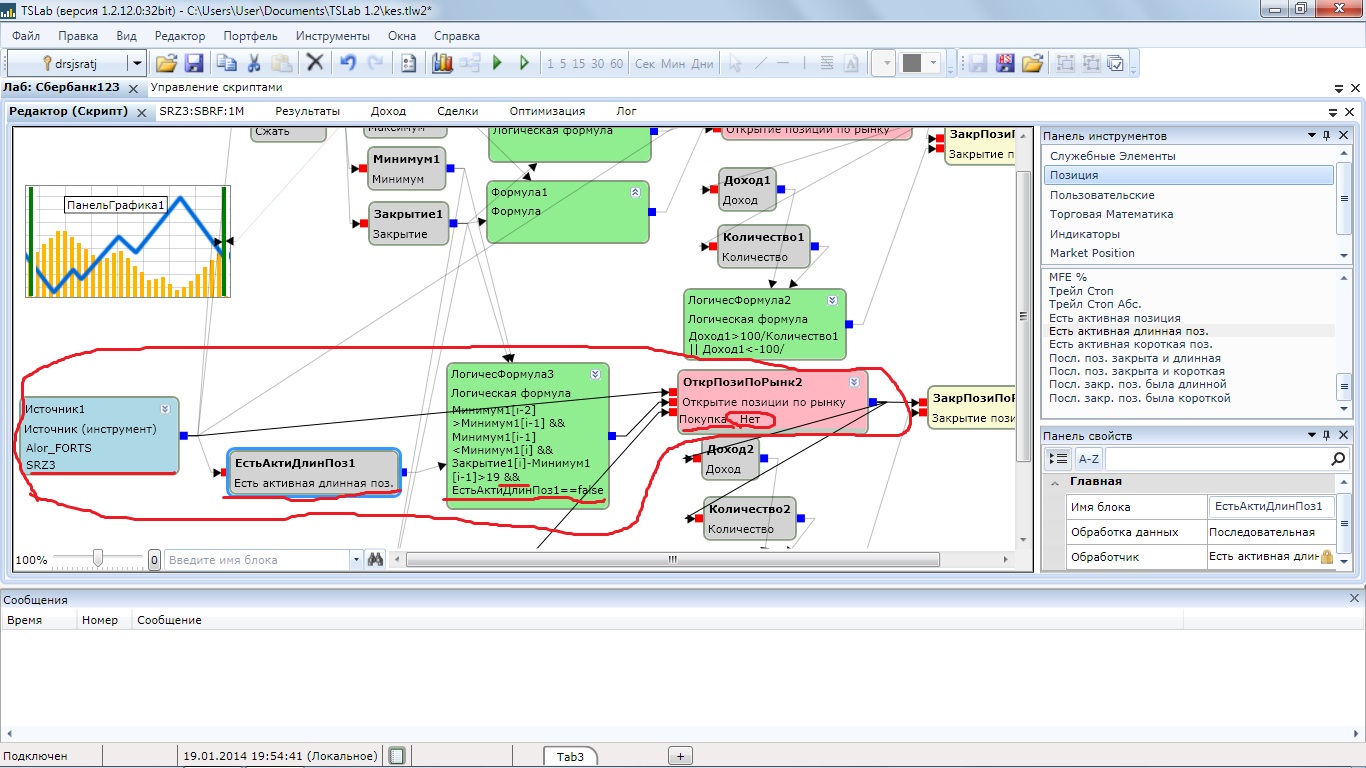Toggle A-Z alphabetical sorting of properties
Viewport: 1366px width, 768px height.
coord(1088,458)
